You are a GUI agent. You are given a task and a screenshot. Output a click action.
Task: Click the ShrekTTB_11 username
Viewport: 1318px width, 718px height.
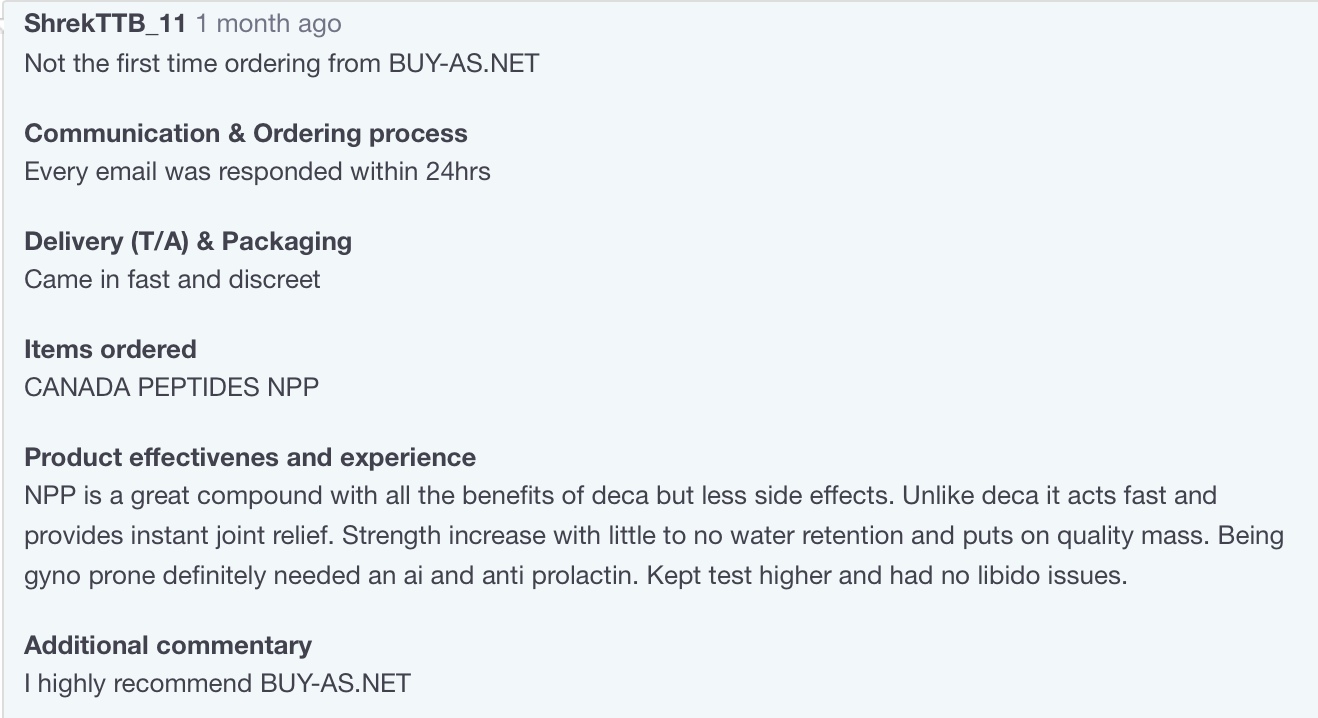click(x=104, y=24)
